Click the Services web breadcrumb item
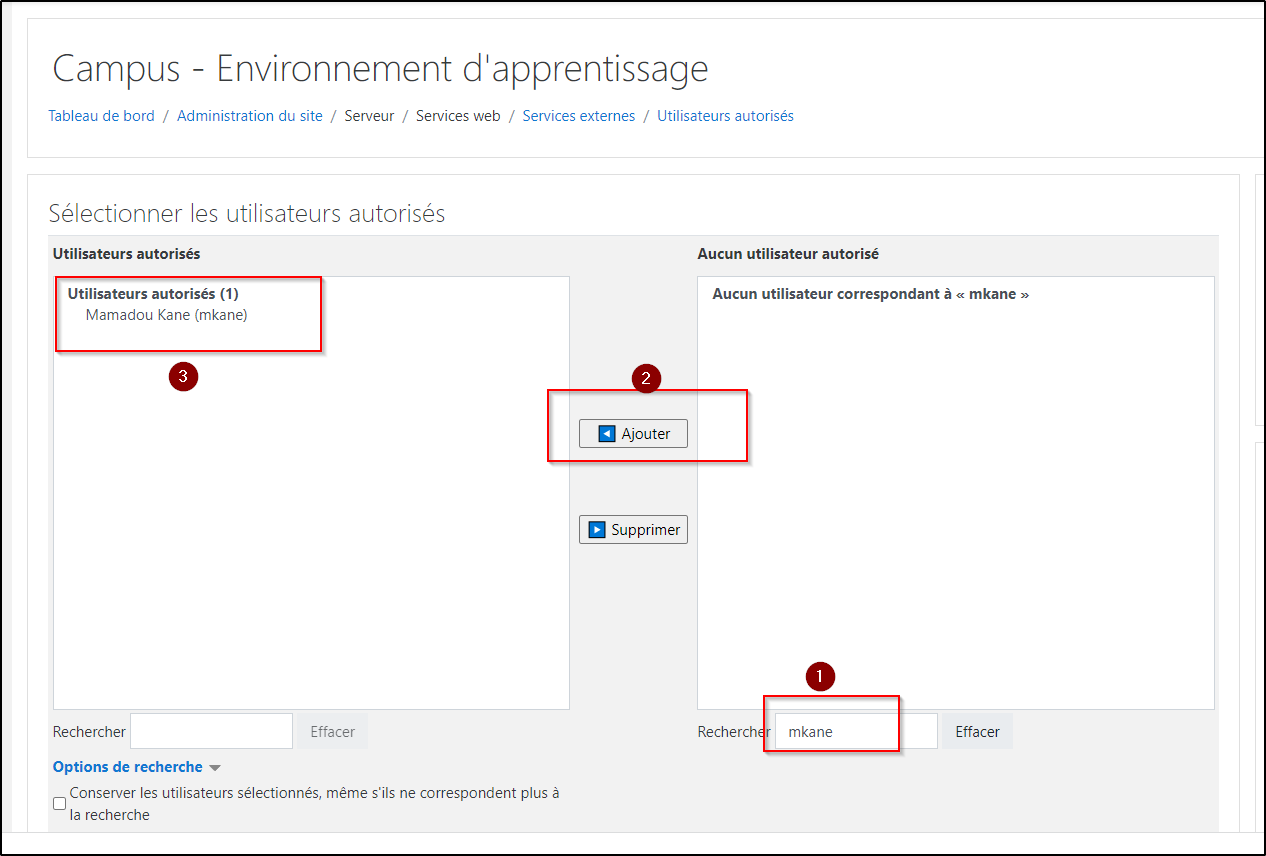1266x856 pixels. point(458,116)
